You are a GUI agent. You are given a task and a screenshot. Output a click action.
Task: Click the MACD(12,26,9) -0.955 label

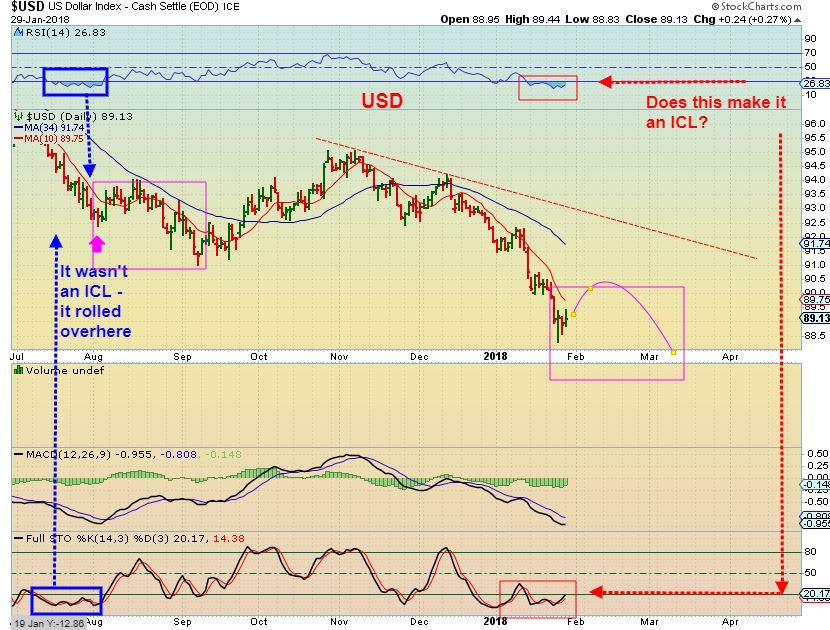pyautogui.click(x=91, y=454)
